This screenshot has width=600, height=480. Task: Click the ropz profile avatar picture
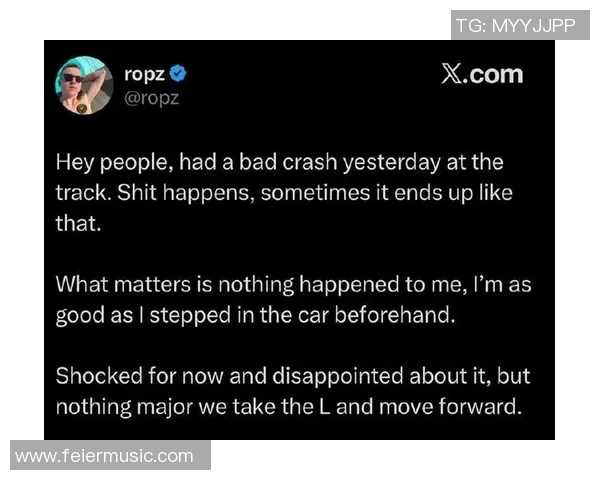click(x=84, y=85)
